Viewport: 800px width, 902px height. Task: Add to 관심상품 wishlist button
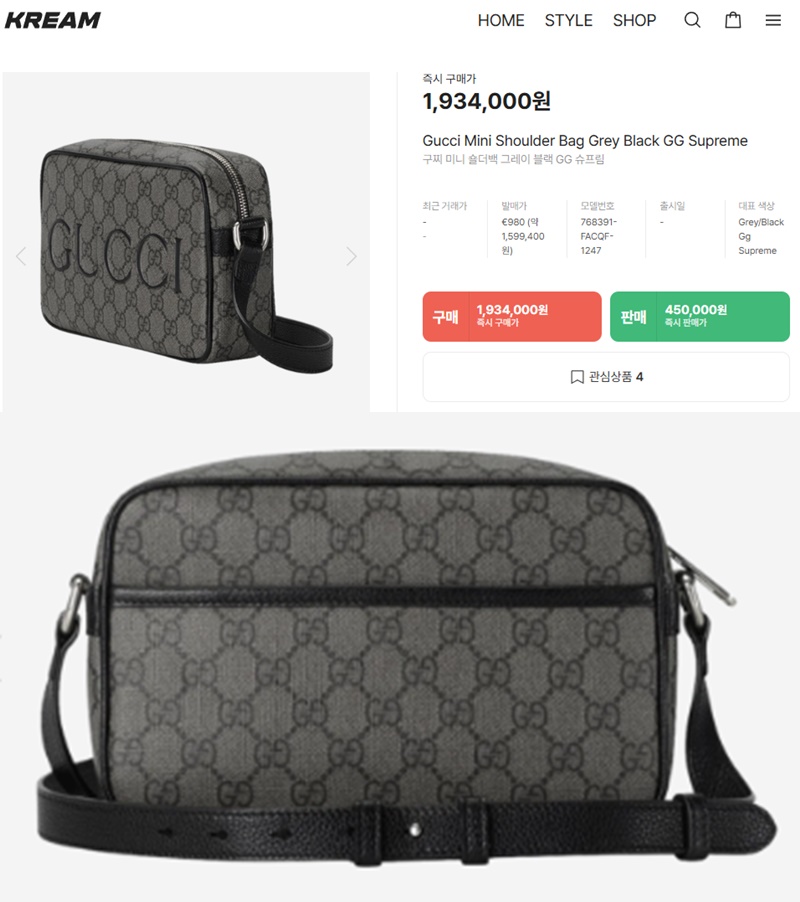(606, 377)
